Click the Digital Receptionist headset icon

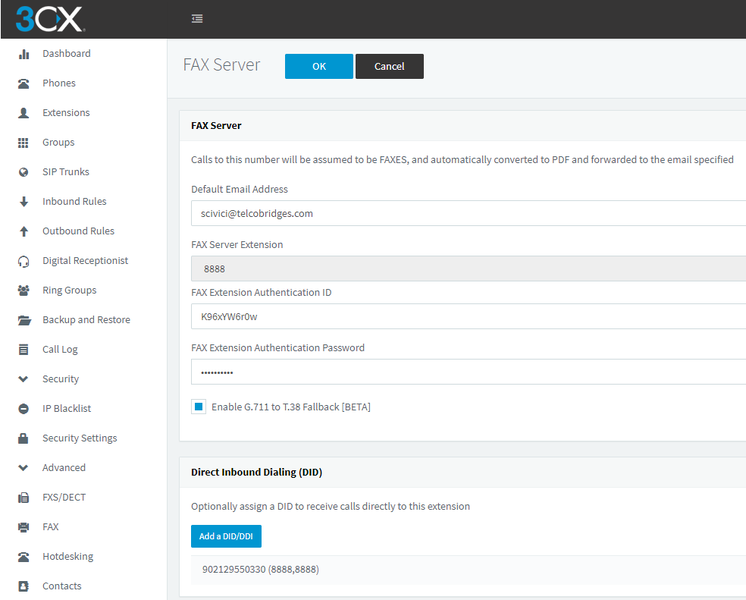(23, 261)
